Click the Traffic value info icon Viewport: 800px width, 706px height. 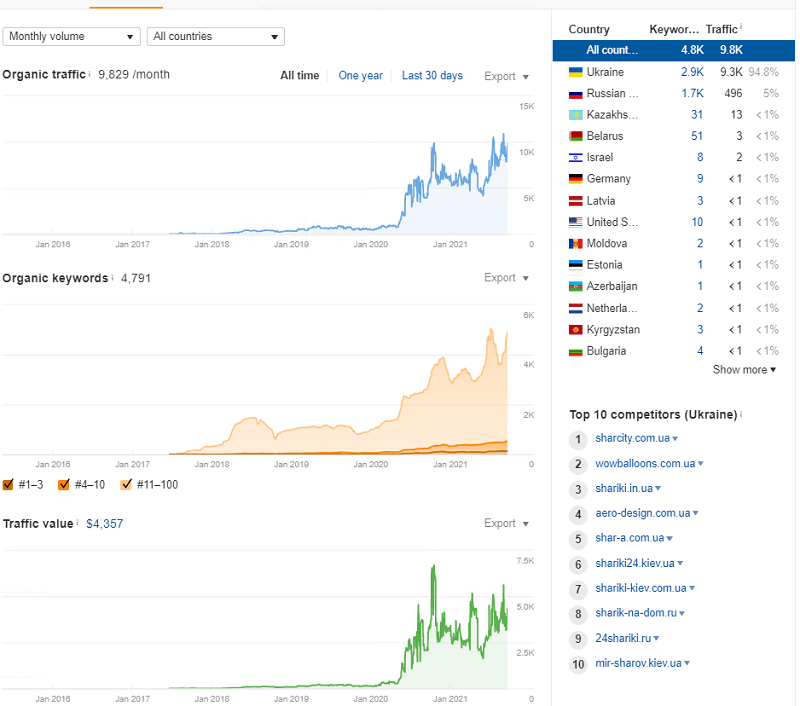point(77,523)
